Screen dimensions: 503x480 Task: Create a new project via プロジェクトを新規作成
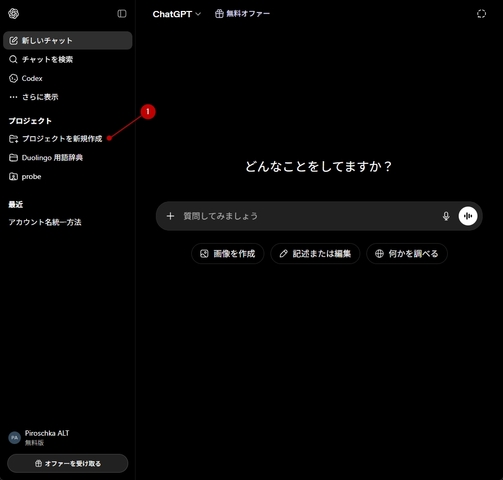click(x=68, y=139)
